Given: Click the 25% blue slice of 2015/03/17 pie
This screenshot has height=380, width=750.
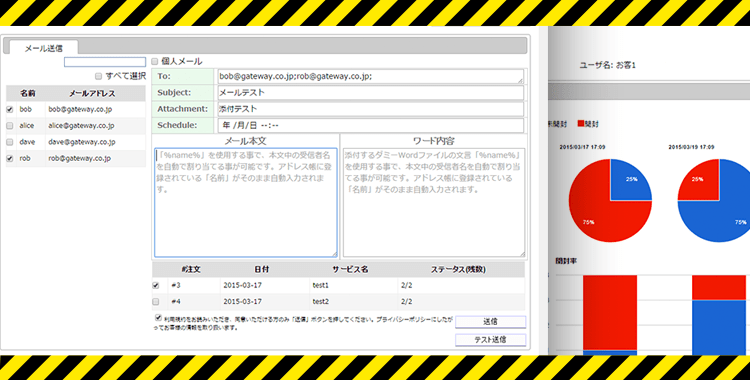Looking at the screenshot, I should coord(630,180).
